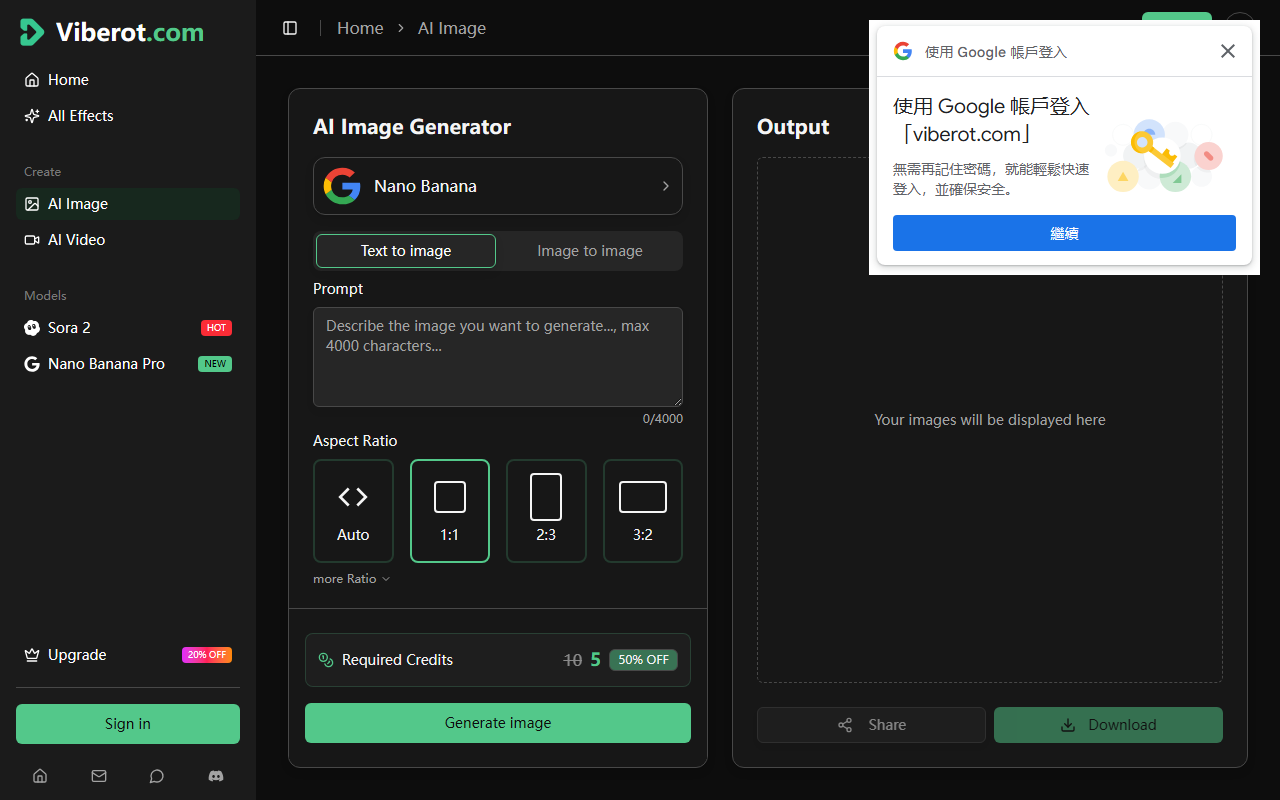
Task: Click the Download button
Action: click(1108, 725)
